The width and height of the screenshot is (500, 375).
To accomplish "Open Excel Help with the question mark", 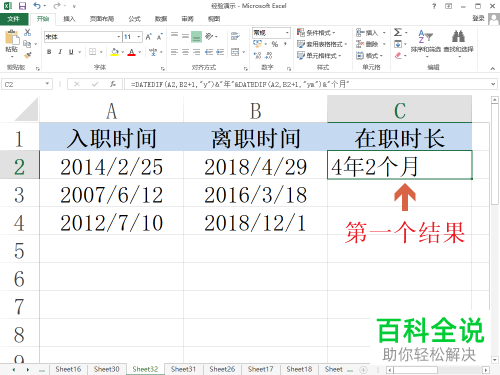I will [x=434, y=6].
